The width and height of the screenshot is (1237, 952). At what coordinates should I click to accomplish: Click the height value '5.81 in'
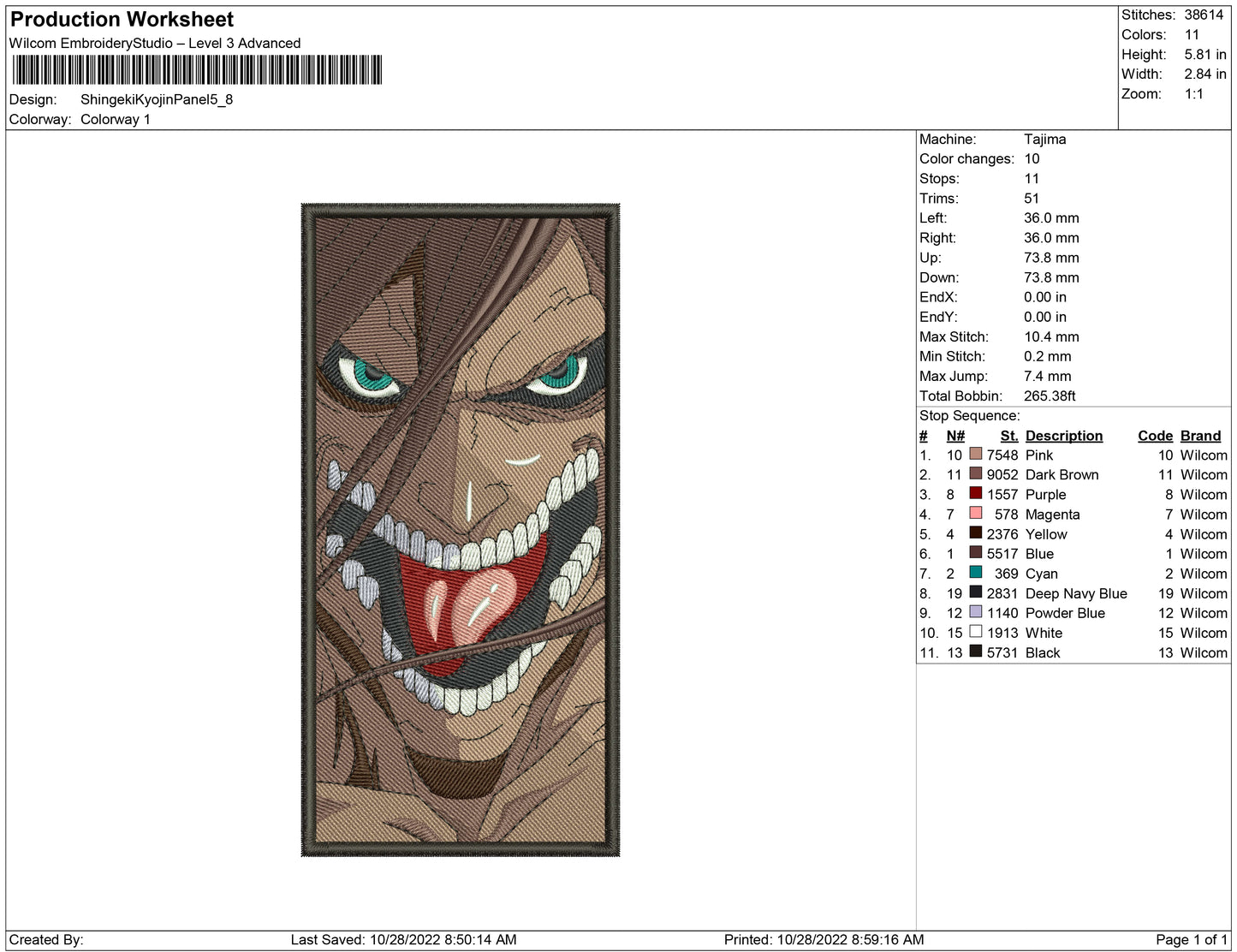click(x=1205, y=54)
